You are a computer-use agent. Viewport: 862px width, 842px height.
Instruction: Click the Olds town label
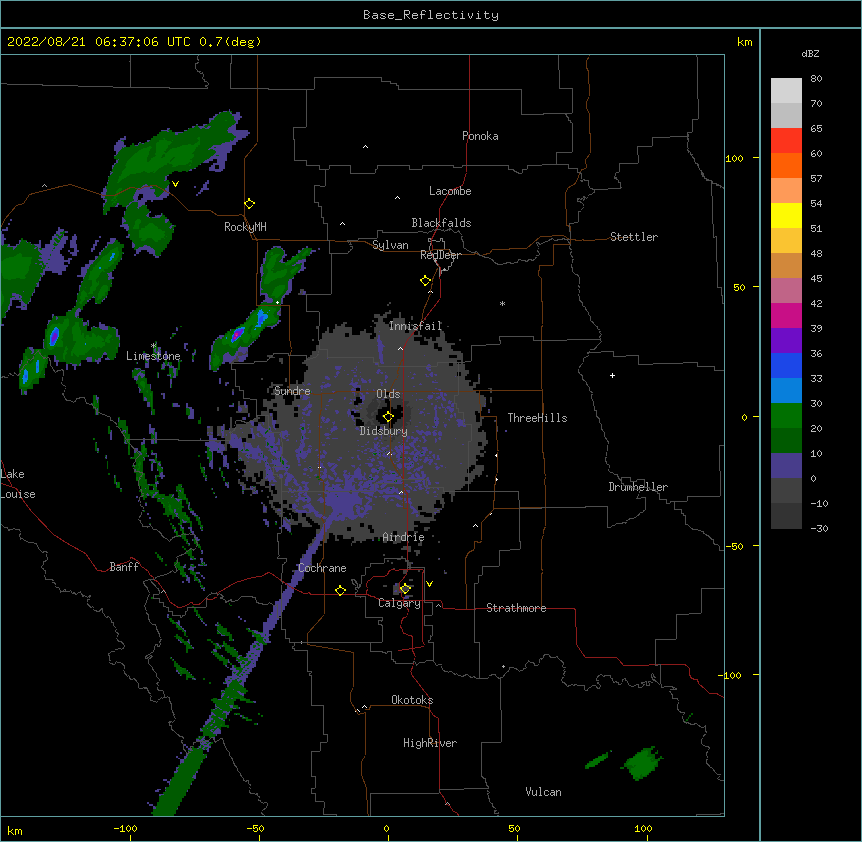click(x=388, y=394)
